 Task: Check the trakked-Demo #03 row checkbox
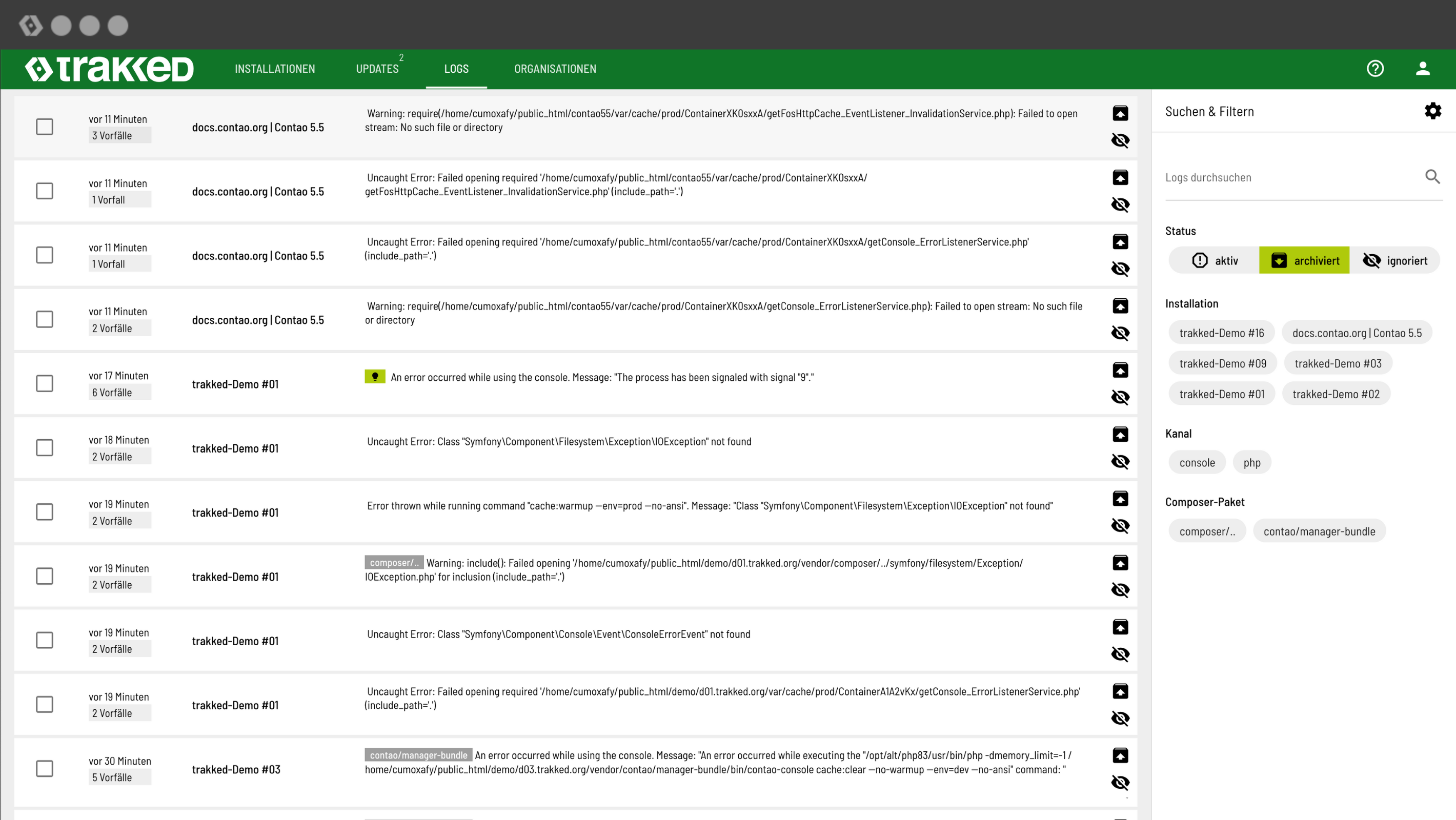tap(45, 769)
